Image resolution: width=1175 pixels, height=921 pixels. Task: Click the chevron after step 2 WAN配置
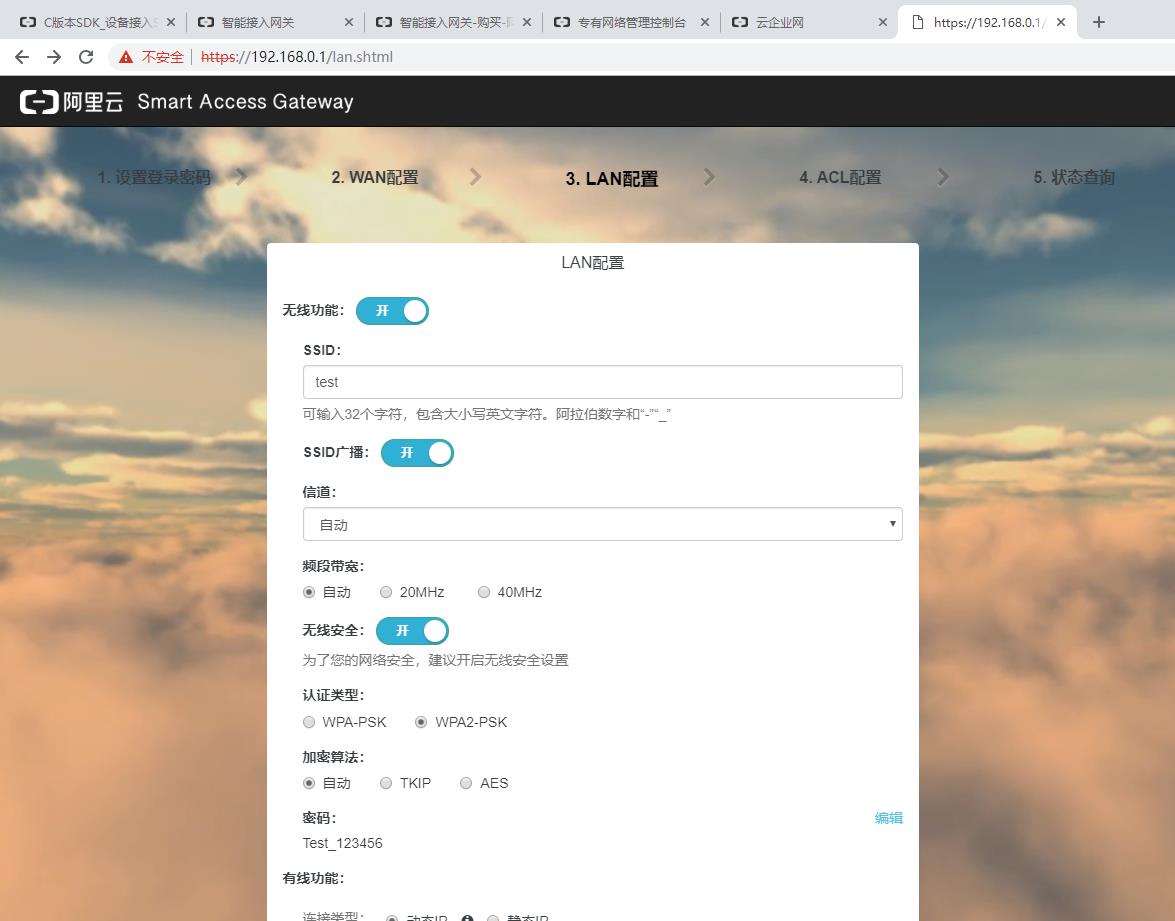pos(475,177)
